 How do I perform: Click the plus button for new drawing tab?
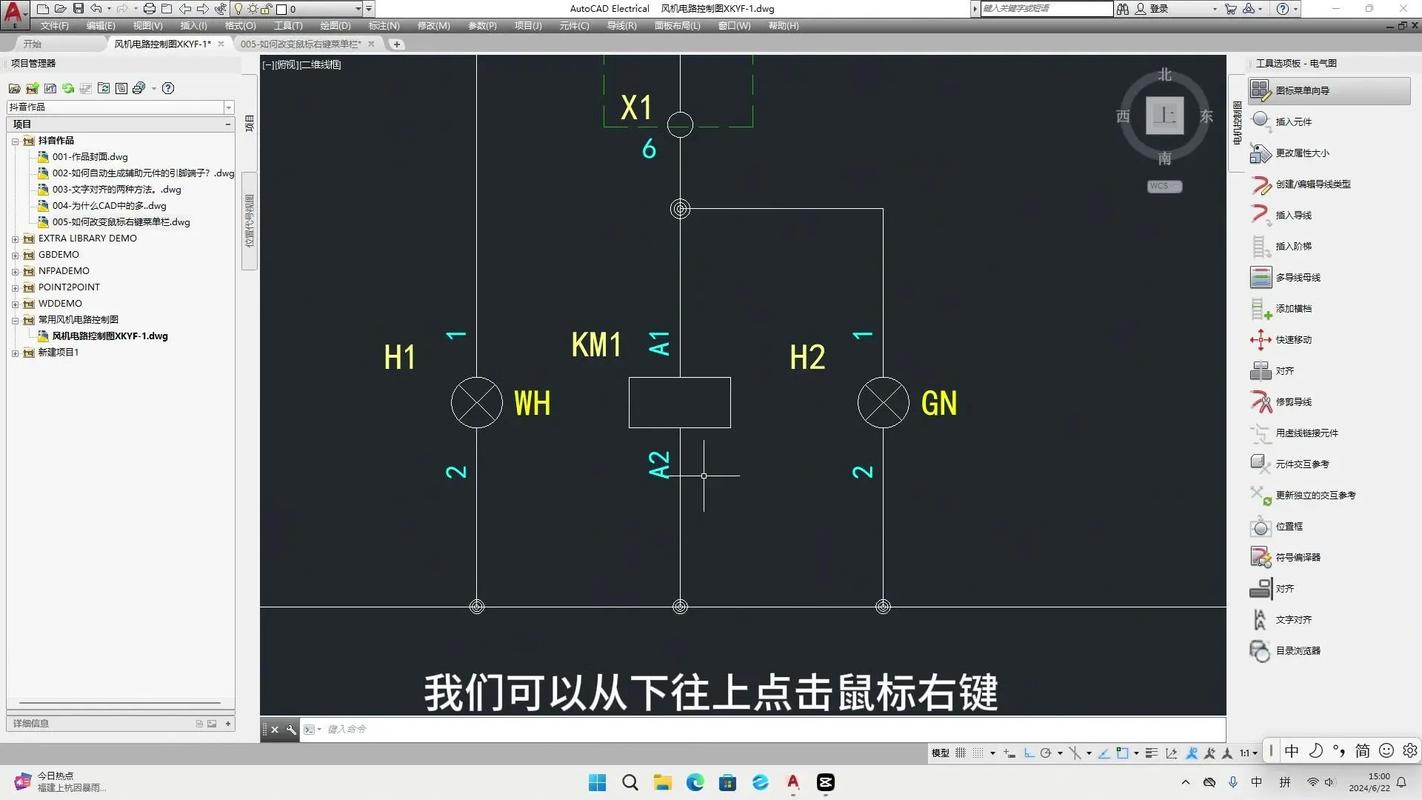396,44
